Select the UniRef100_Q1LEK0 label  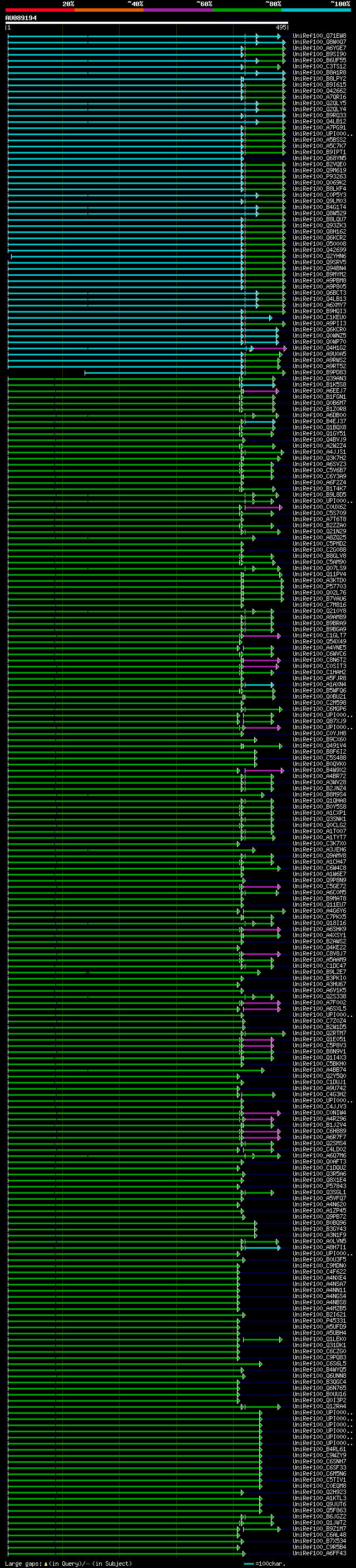point(319,1339)
